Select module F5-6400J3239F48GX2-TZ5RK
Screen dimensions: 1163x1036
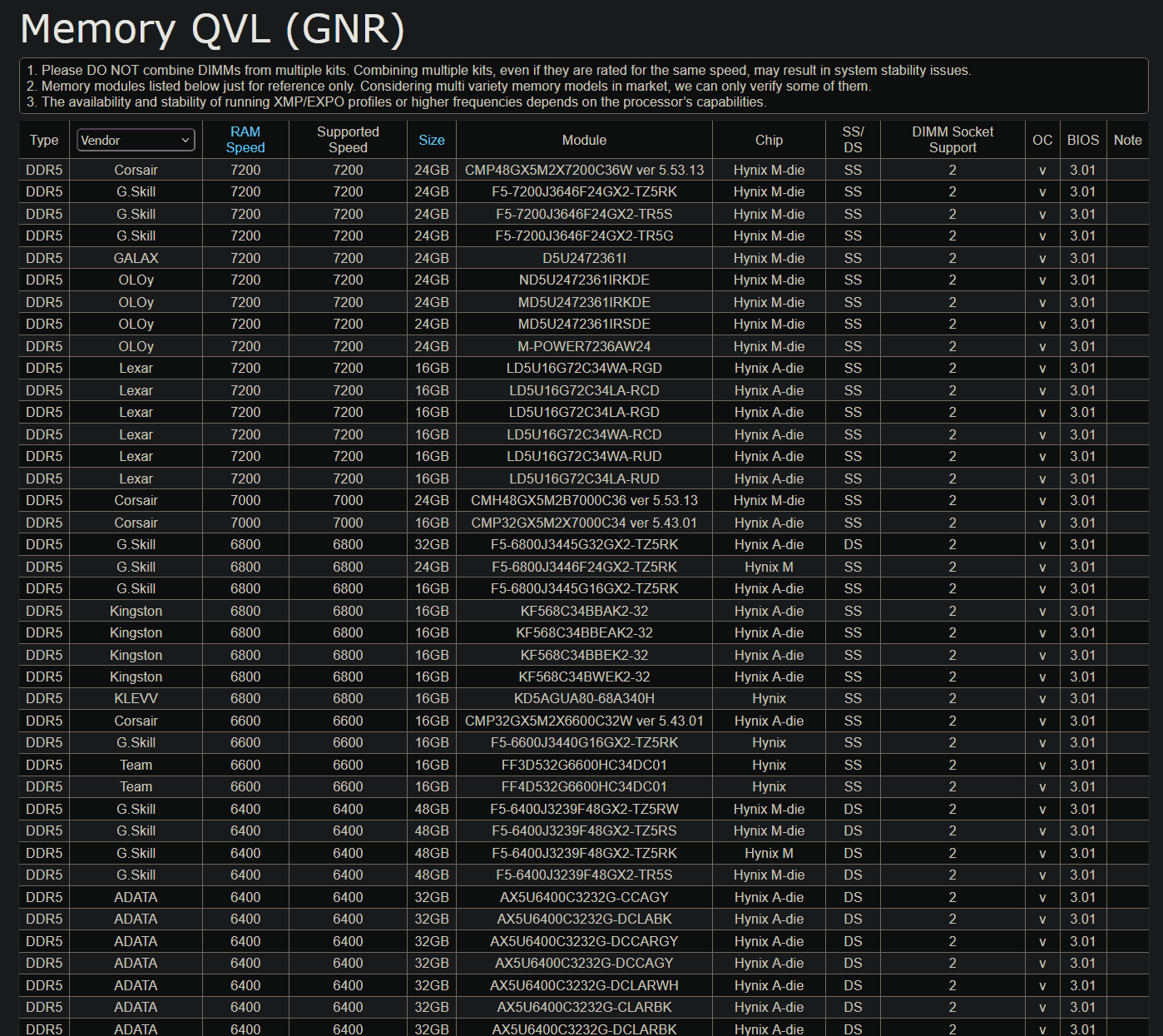(584, 853)
